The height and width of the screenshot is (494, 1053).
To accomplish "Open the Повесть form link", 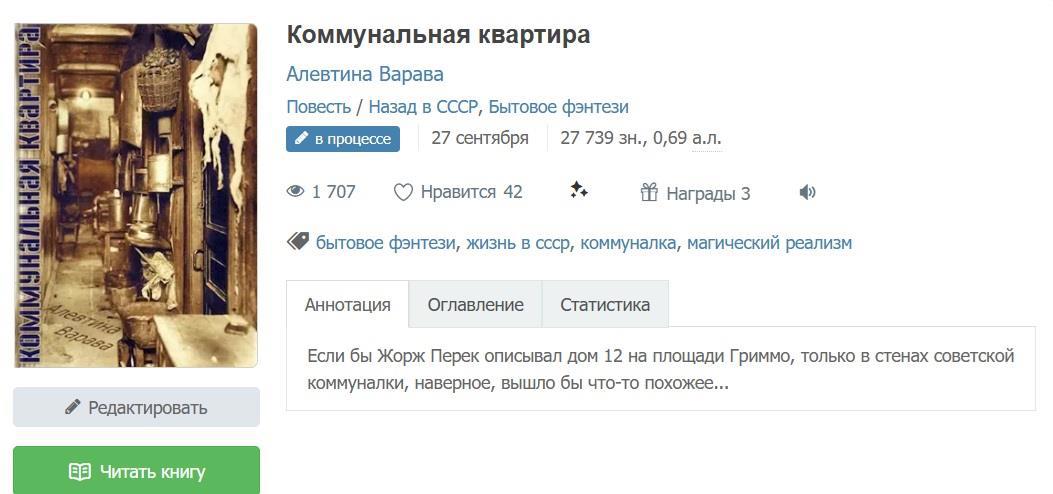I will tap(318, 107).
